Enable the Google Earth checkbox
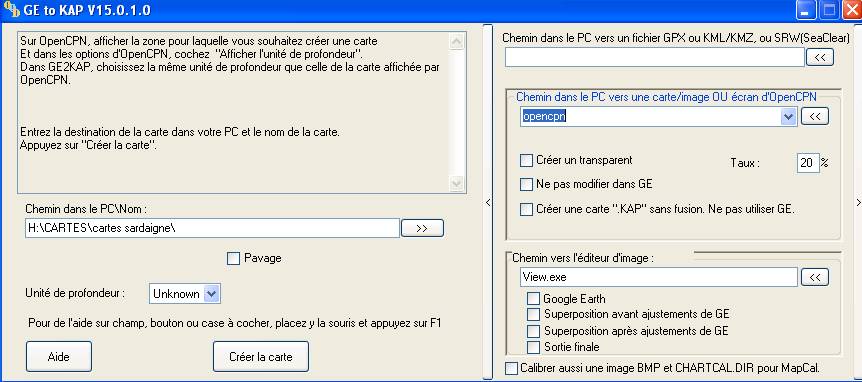This screenshot has height=382, width=862. click(533, 299)
